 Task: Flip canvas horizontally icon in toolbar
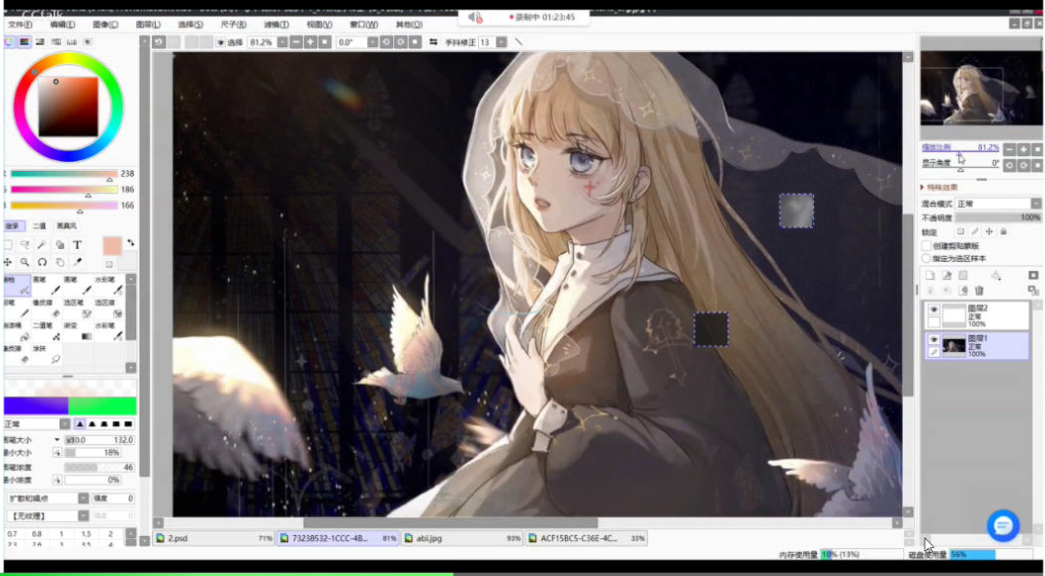(x=433, y=42)
